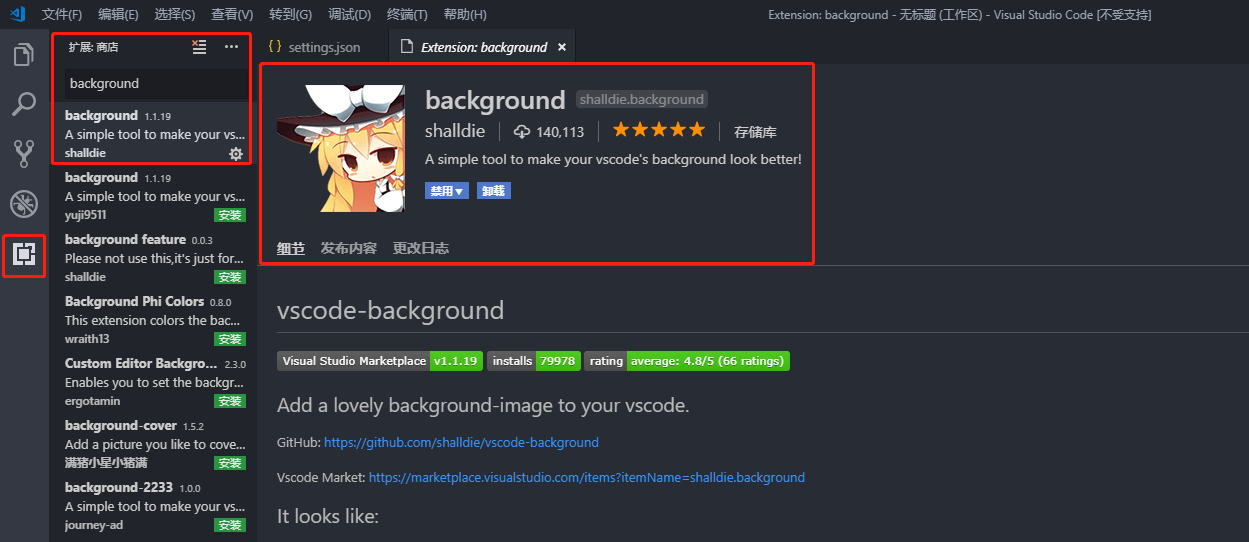
Task: Open the 转到(G) menu
Action: (x=291, y=14)
